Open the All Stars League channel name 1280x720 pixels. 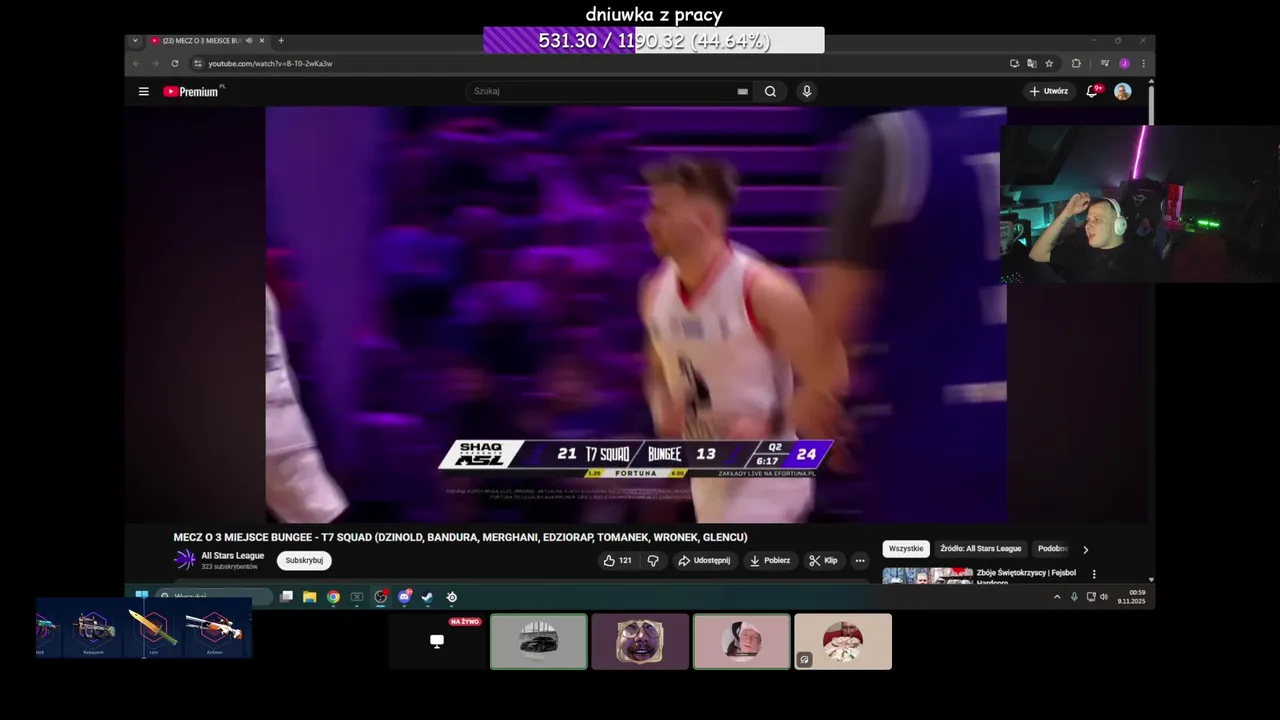pyautogui.click(x=233, y=556)
